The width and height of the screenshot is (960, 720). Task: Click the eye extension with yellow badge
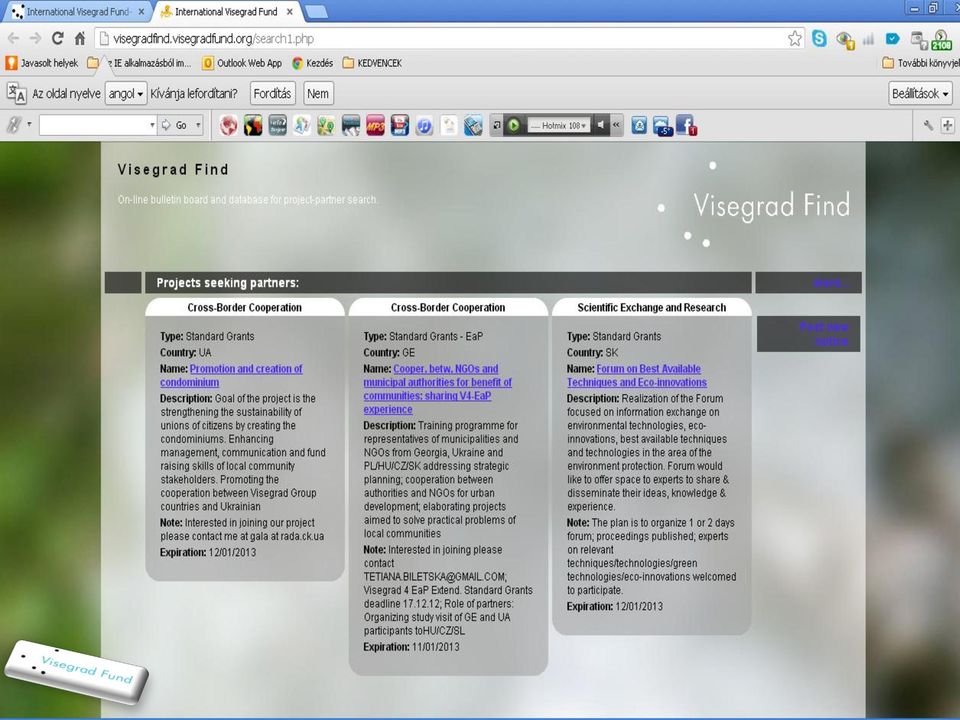tap(845, 40)
